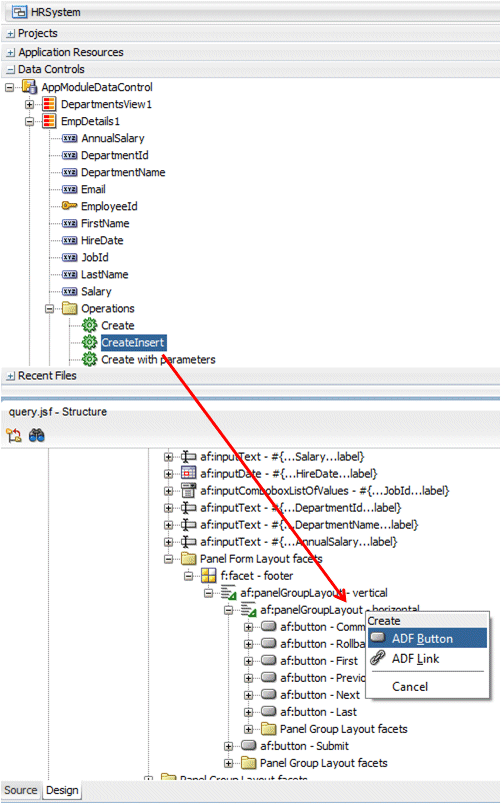
Task: Collapse the EmpDetails1 node
Action: [30, 122]
